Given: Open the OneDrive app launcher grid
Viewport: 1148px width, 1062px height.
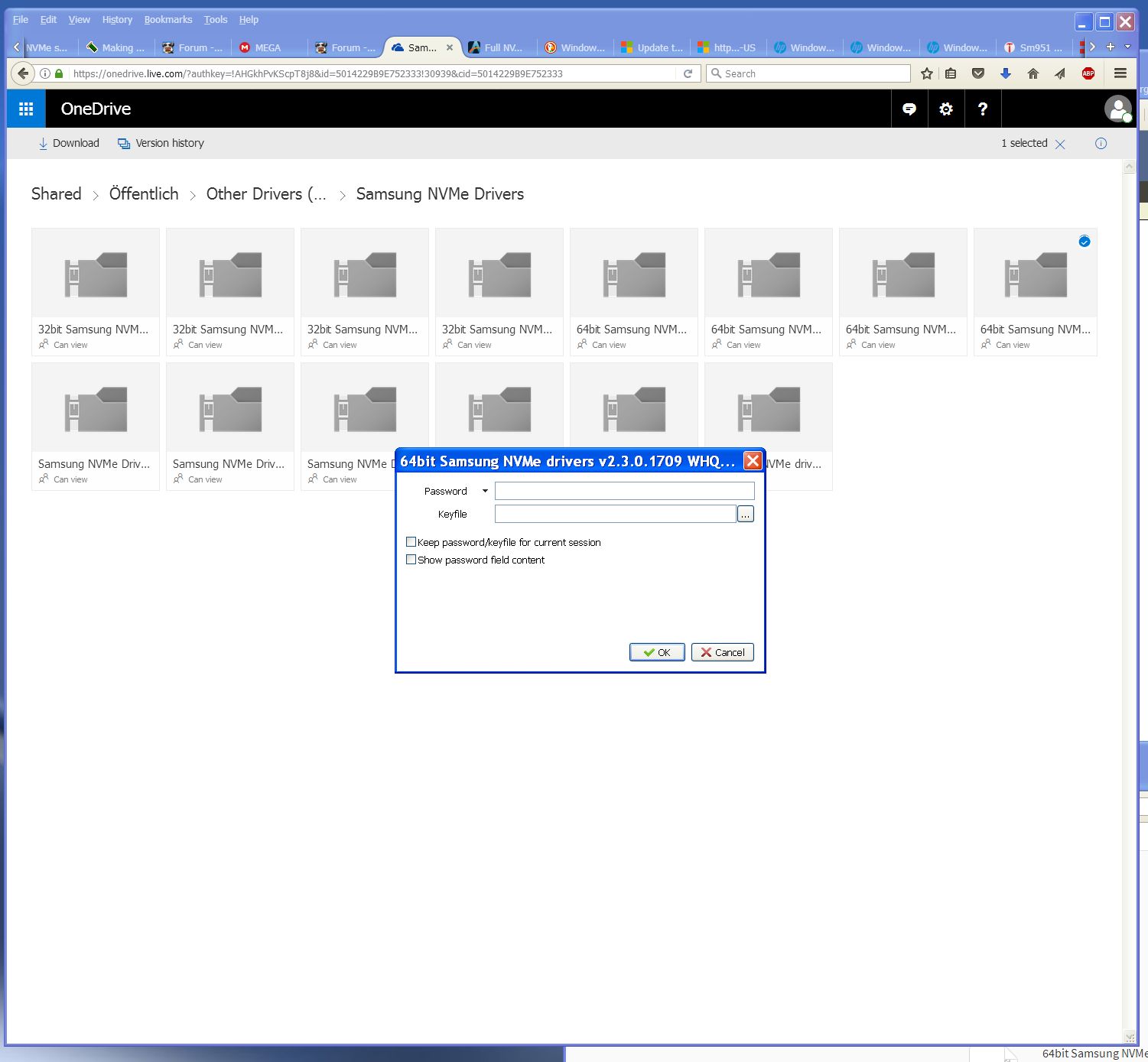Looking at the screenshot, I should point(26,109).
